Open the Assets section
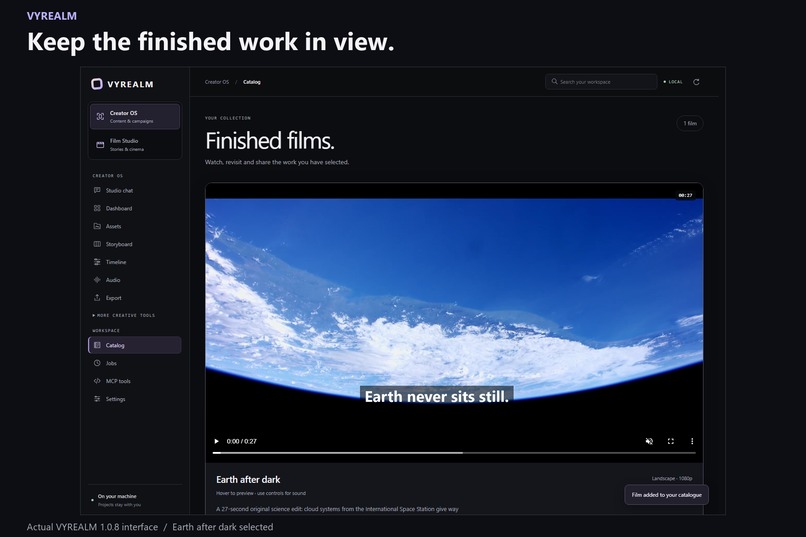The image size is (806, 537). click(135, 226)
